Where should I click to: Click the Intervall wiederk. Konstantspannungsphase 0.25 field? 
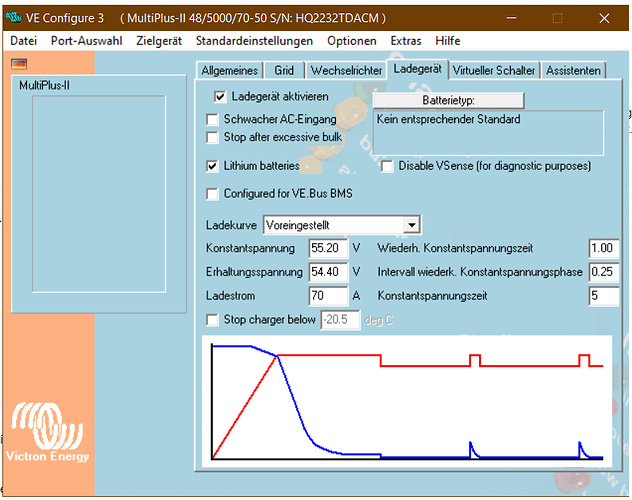click(603, 272)
